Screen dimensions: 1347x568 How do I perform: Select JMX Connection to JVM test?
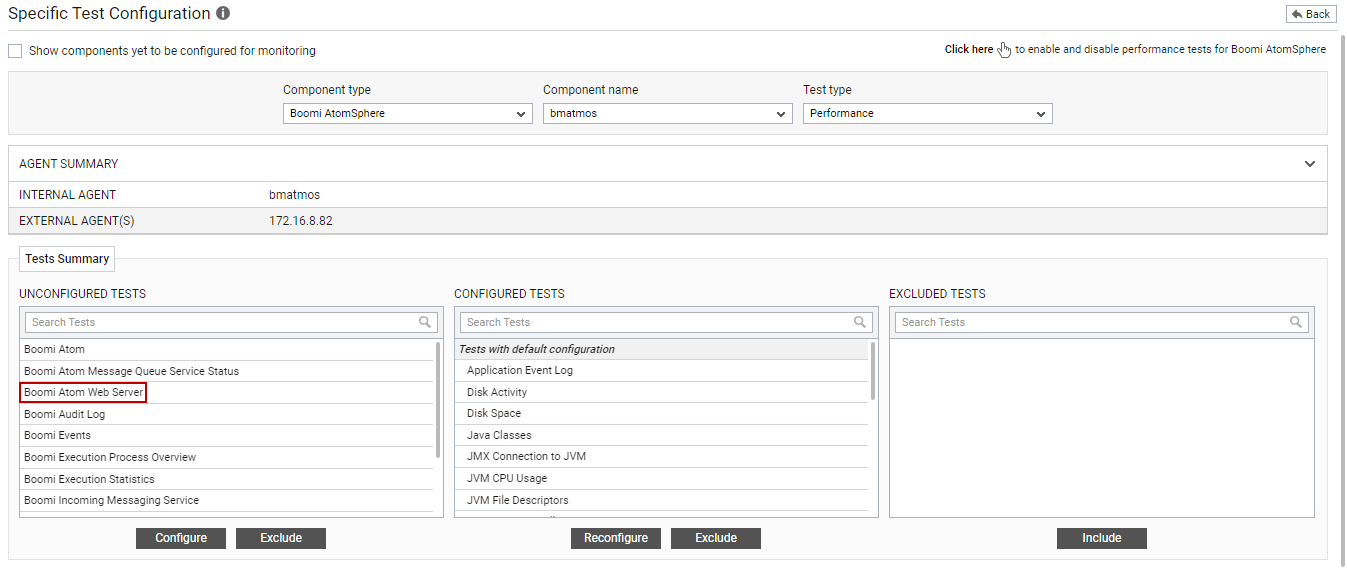tap(662, 457)
